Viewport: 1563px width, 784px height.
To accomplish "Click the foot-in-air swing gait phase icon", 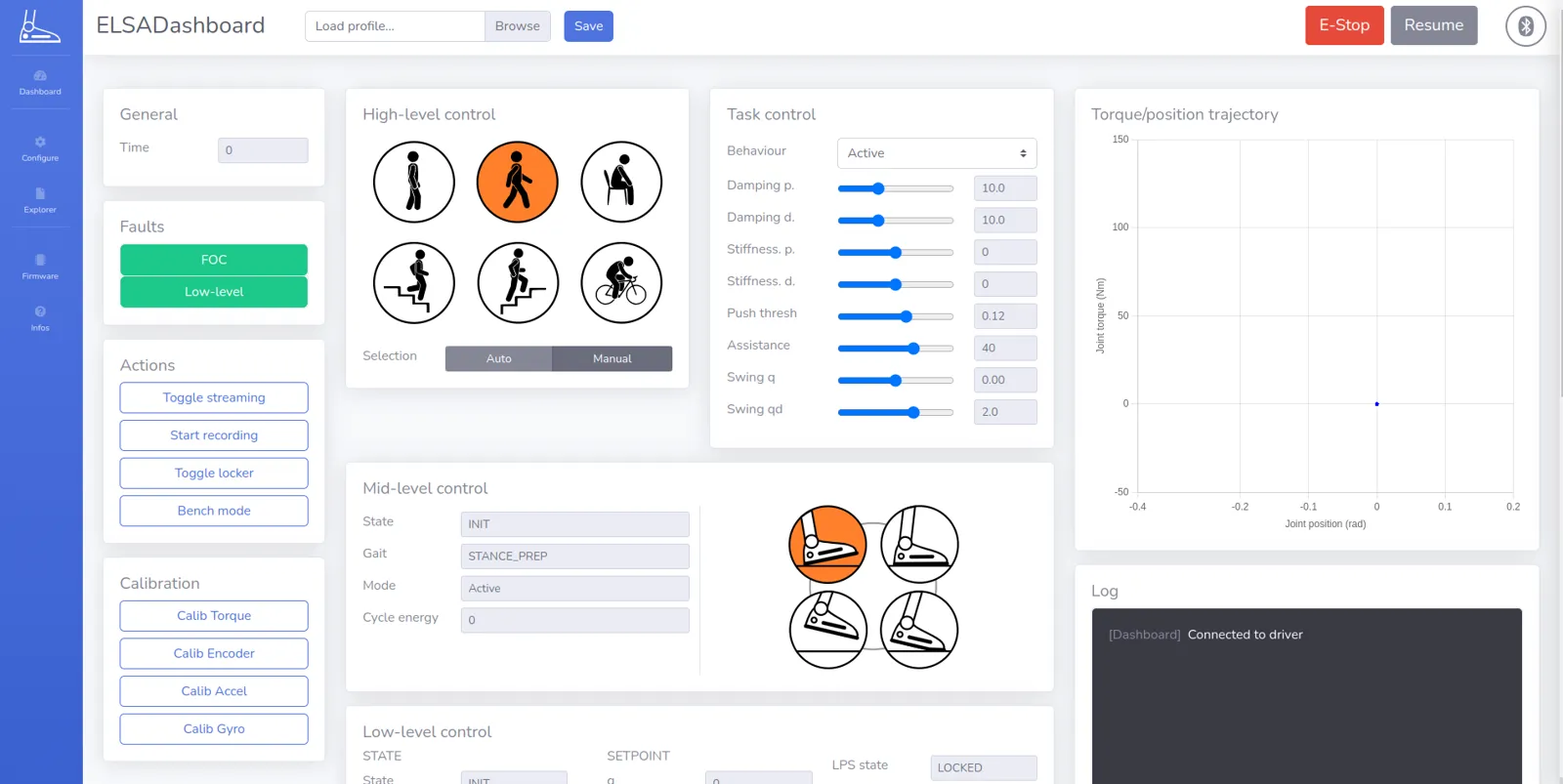I will tap(827, 630).
